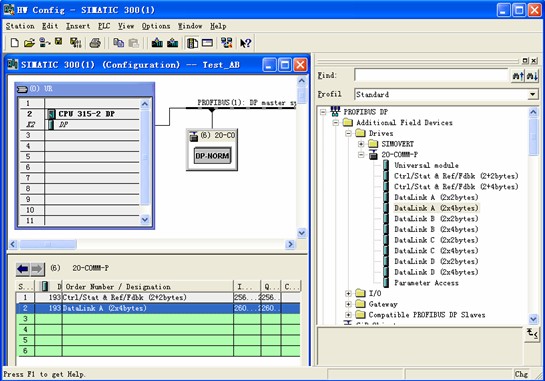Expand the SIMOVERT folder
Screen dimensions: 545x381
click(361, 144)
